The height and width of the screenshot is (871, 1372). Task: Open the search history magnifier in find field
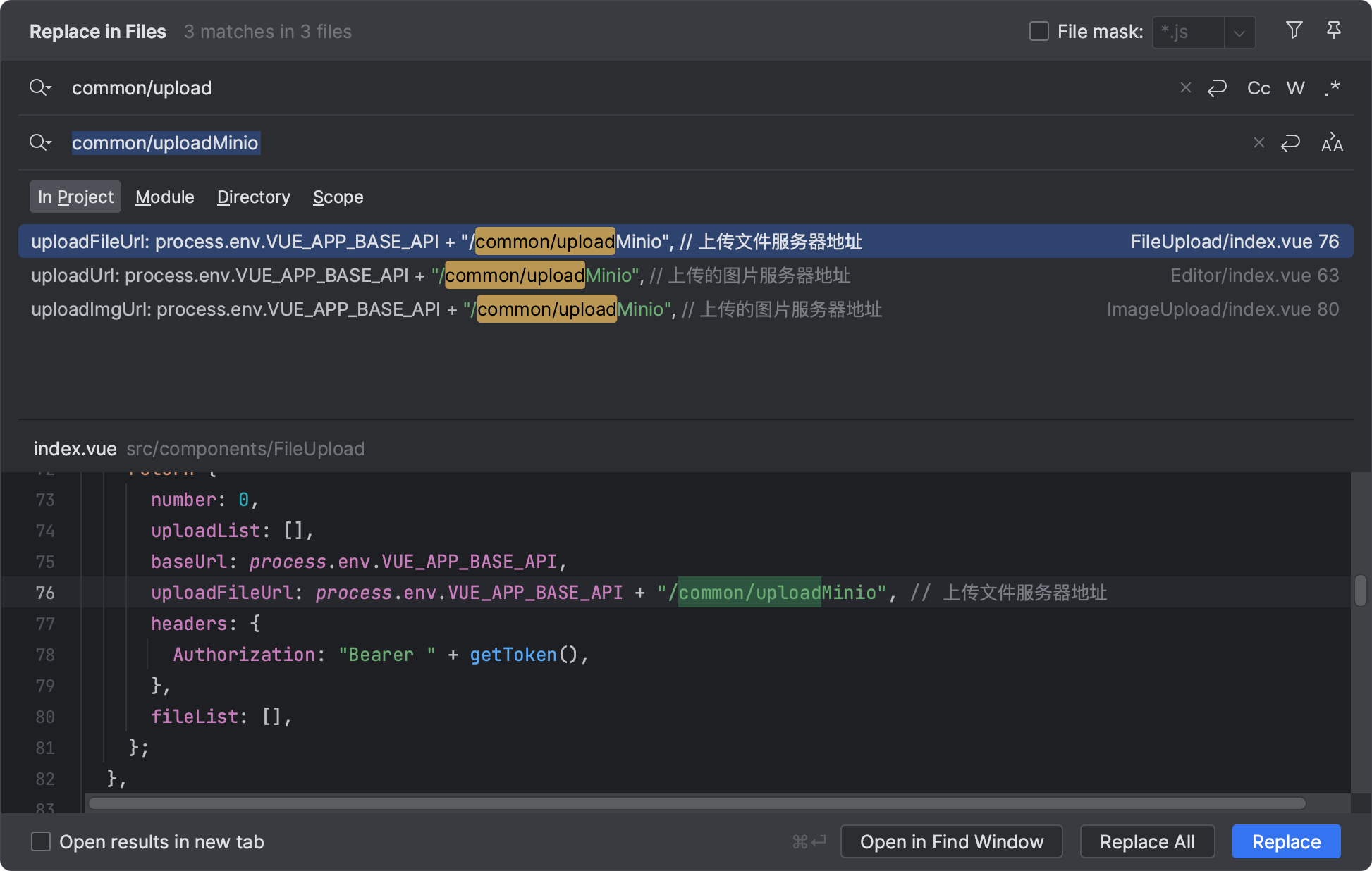click(40, 87)
